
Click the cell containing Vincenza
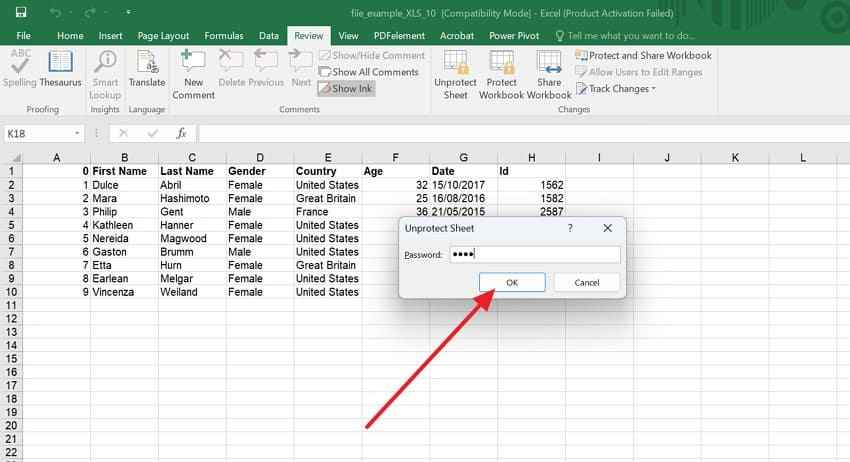coord(124,292)
